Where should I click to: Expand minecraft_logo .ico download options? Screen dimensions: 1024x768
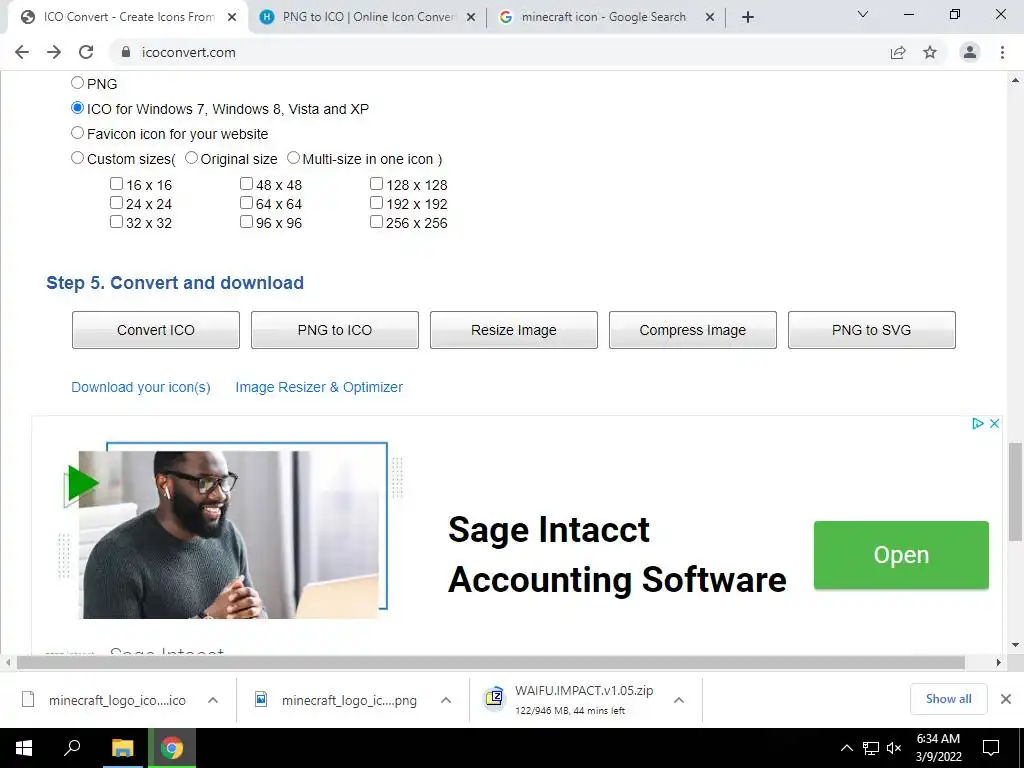pyautogui.click(x=212, y=700)
